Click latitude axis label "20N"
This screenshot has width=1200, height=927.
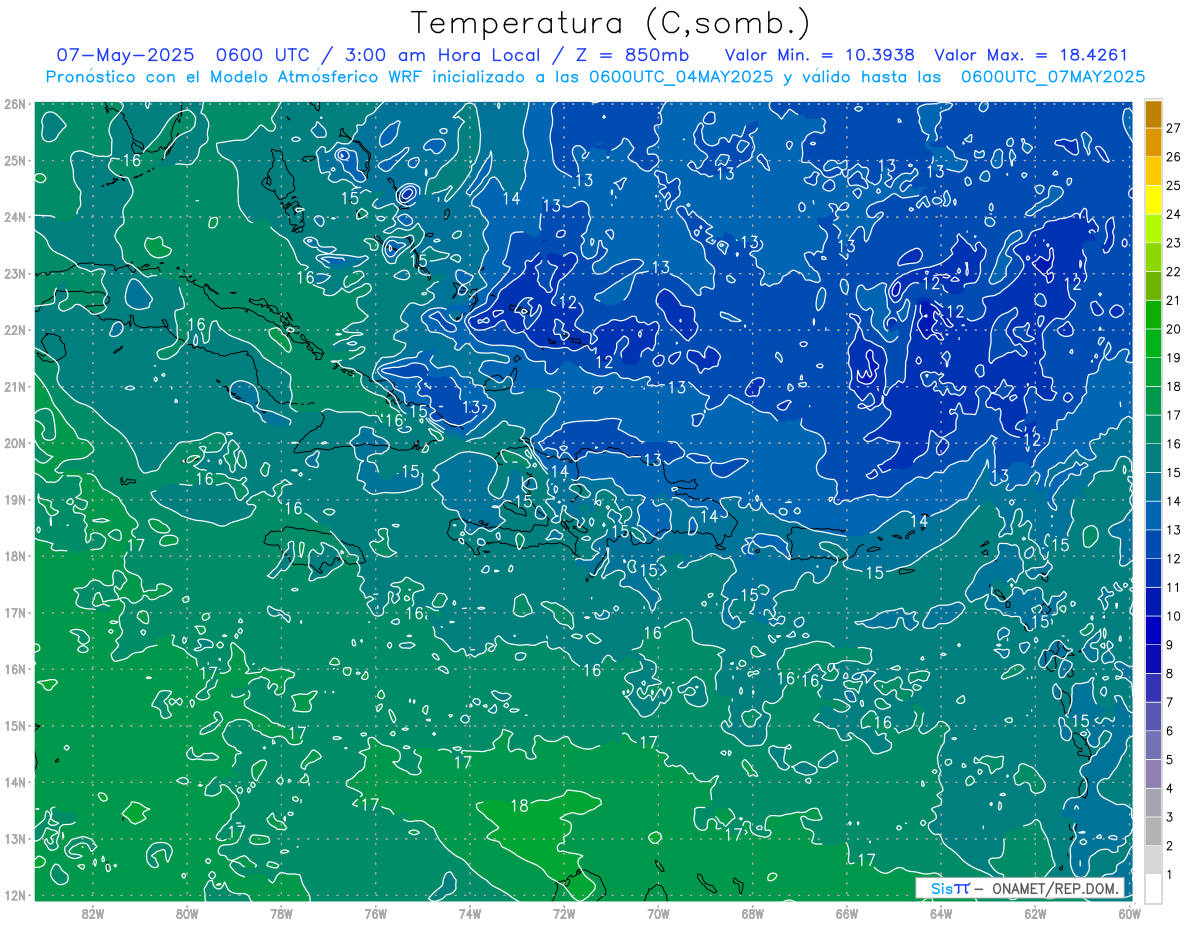[15, 443]
